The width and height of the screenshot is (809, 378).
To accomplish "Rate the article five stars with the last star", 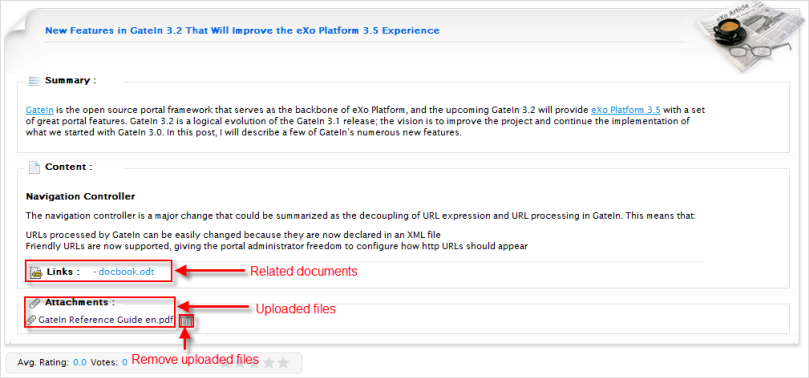I will (283, 363).
